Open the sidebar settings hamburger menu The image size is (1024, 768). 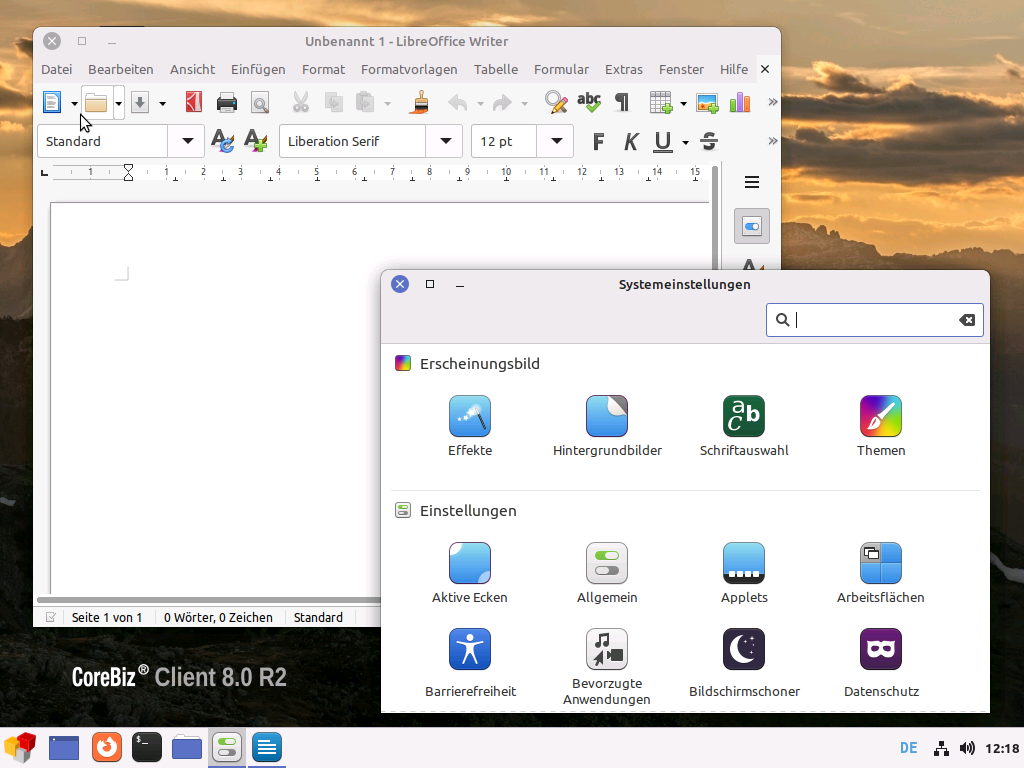tap(752, 182)
